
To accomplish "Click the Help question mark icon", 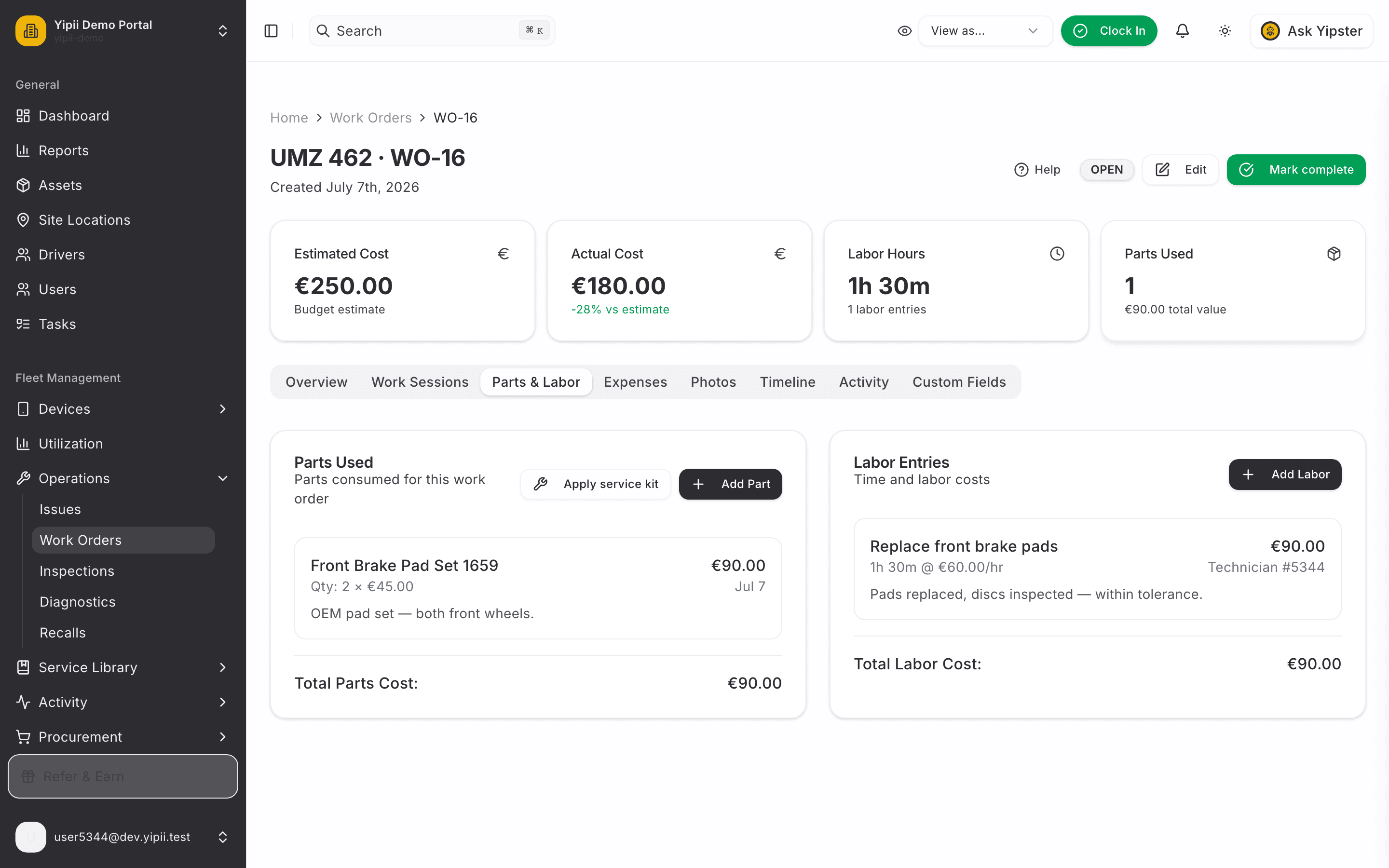I will [1021, 170].
